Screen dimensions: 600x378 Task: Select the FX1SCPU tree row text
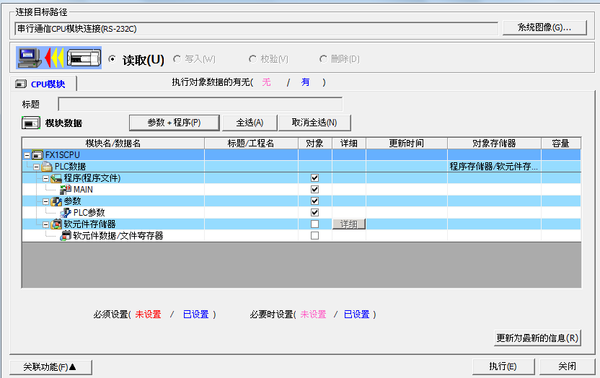(62, 155)
